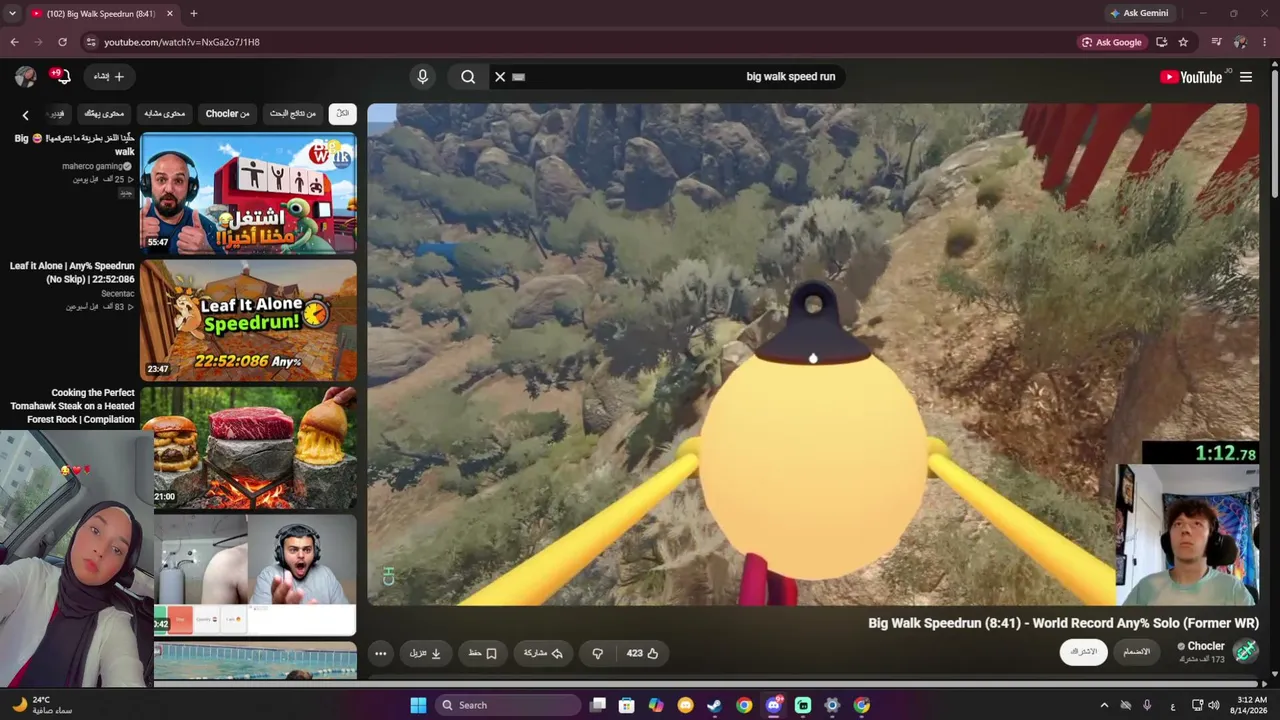Click Ask Google in address bar
The width and height of the screenshot is (1280, 720).
point(1112,42)
